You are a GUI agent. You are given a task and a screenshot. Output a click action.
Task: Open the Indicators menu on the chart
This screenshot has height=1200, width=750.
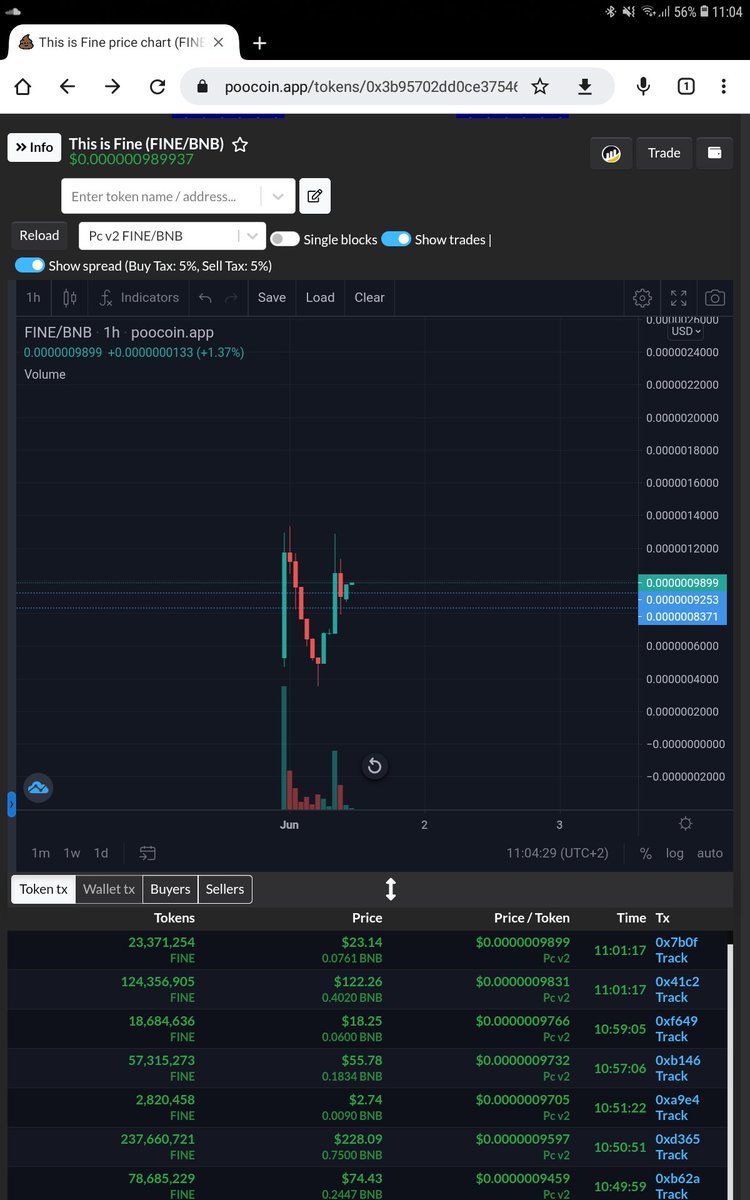pyautogui.click(x=139, y=297)
